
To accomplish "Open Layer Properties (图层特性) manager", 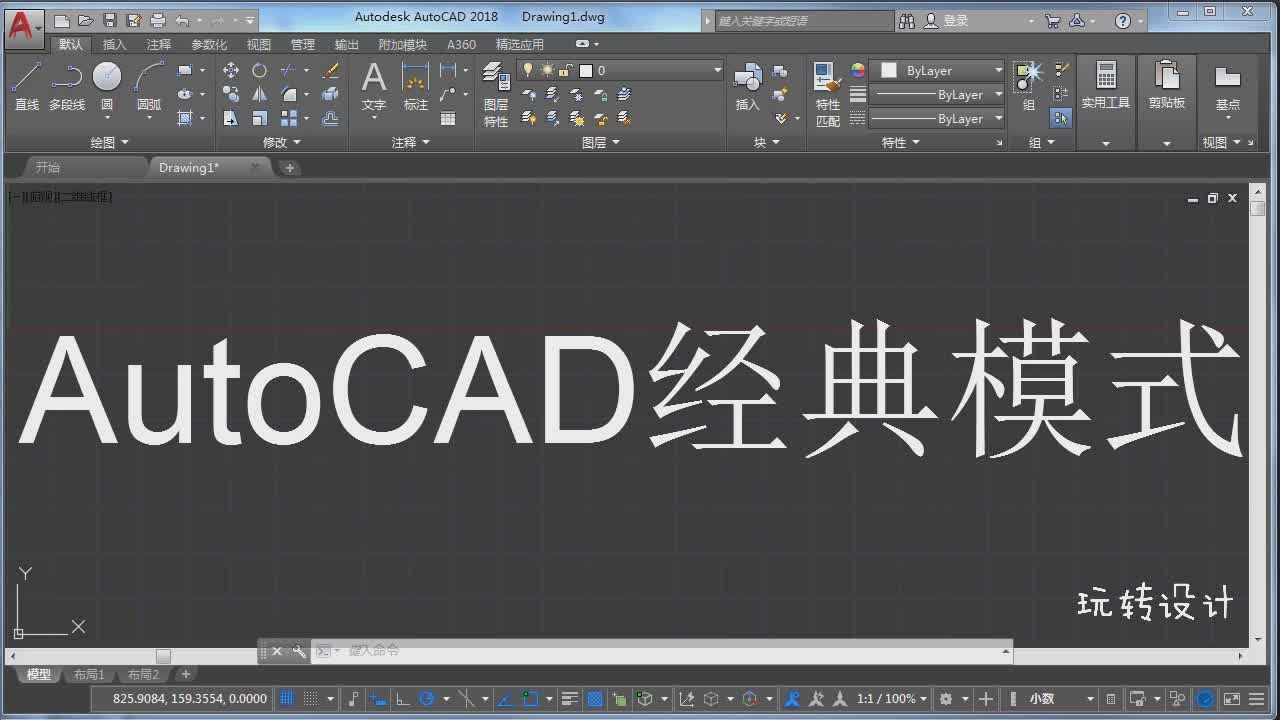I will (x=496, y=94).
